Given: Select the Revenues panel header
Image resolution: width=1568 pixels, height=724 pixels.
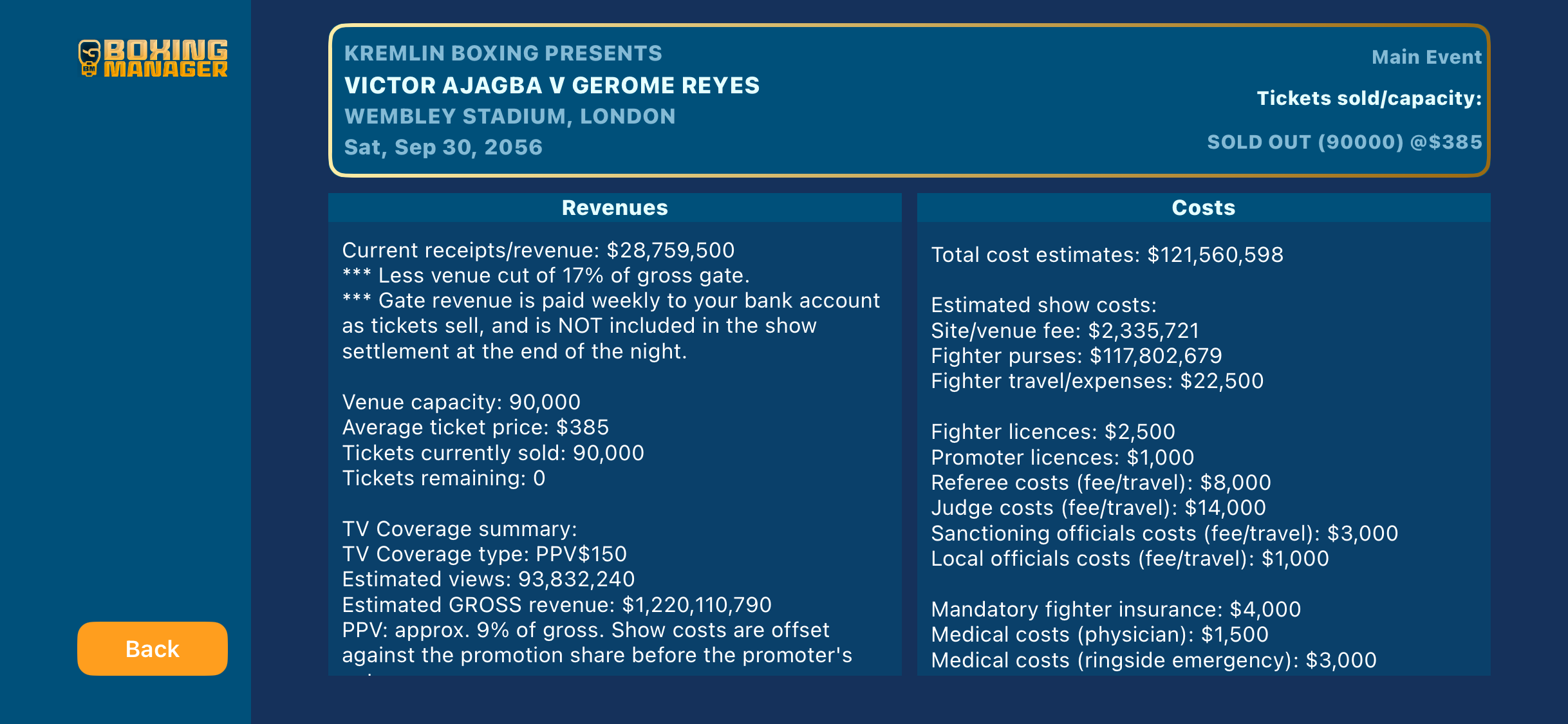Looking at the screenshot, I should 615,208.
